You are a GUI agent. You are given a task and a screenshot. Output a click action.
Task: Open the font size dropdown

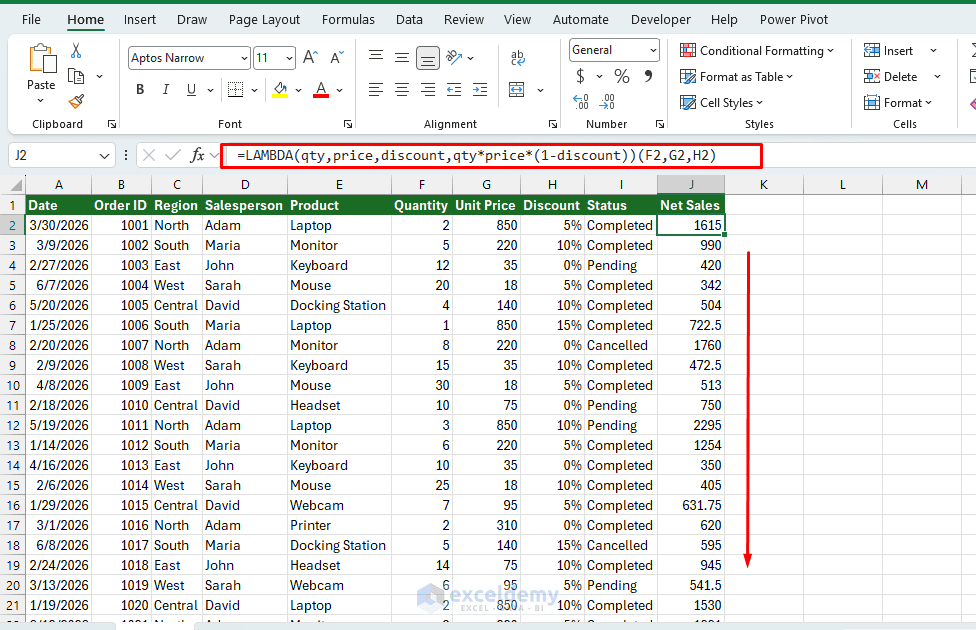[289, 59]
